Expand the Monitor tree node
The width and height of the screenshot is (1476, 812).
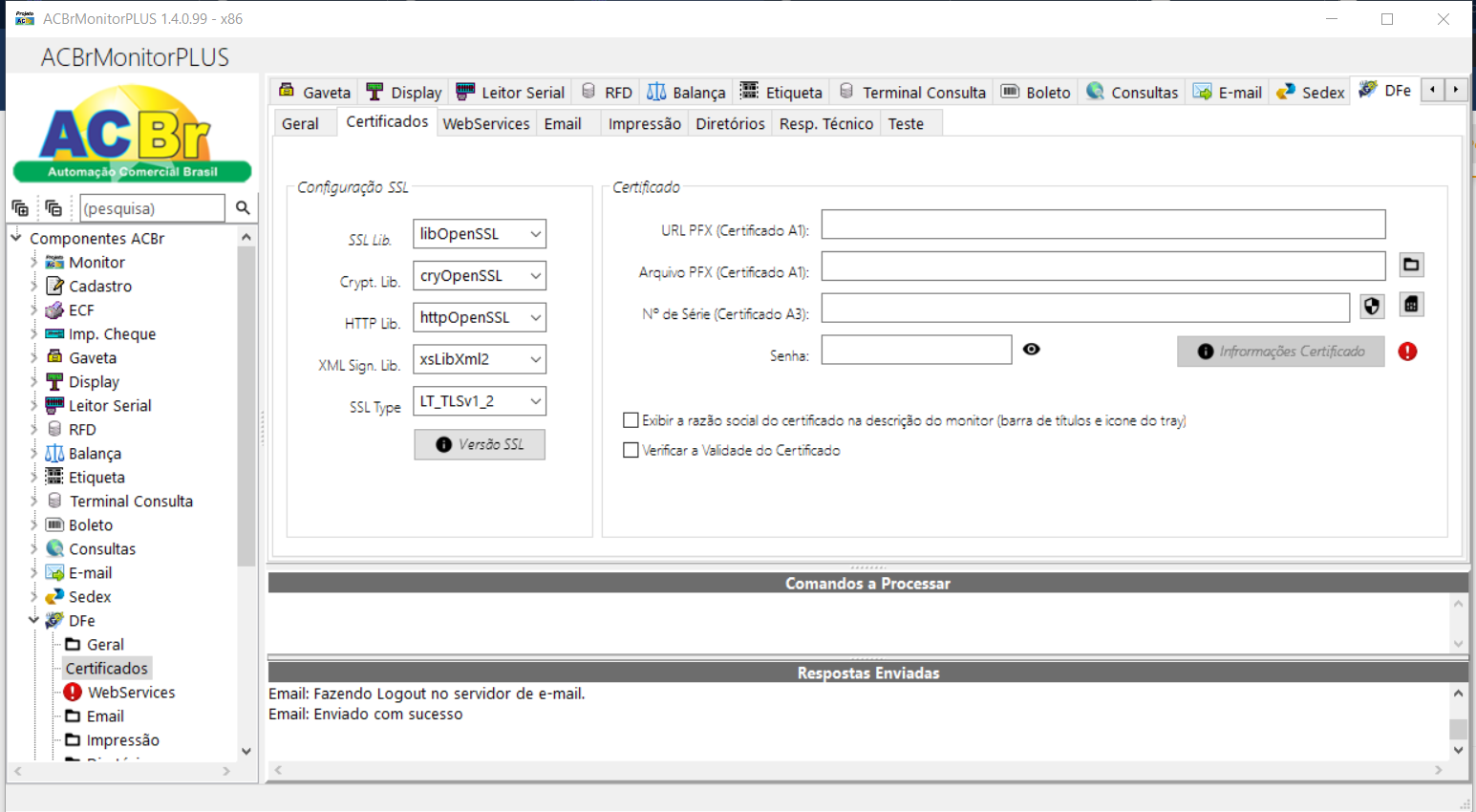click(x=33, y=262)
